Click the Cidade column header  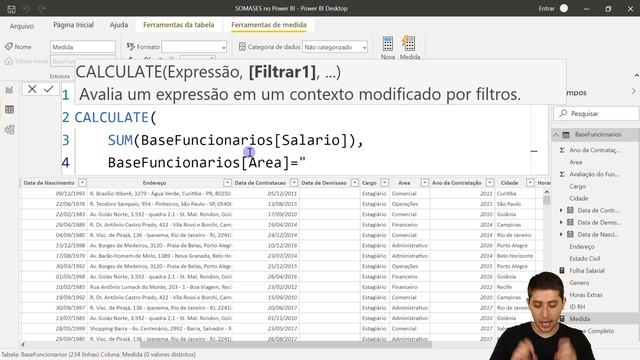pyautogui.click(x=509, y=183)
